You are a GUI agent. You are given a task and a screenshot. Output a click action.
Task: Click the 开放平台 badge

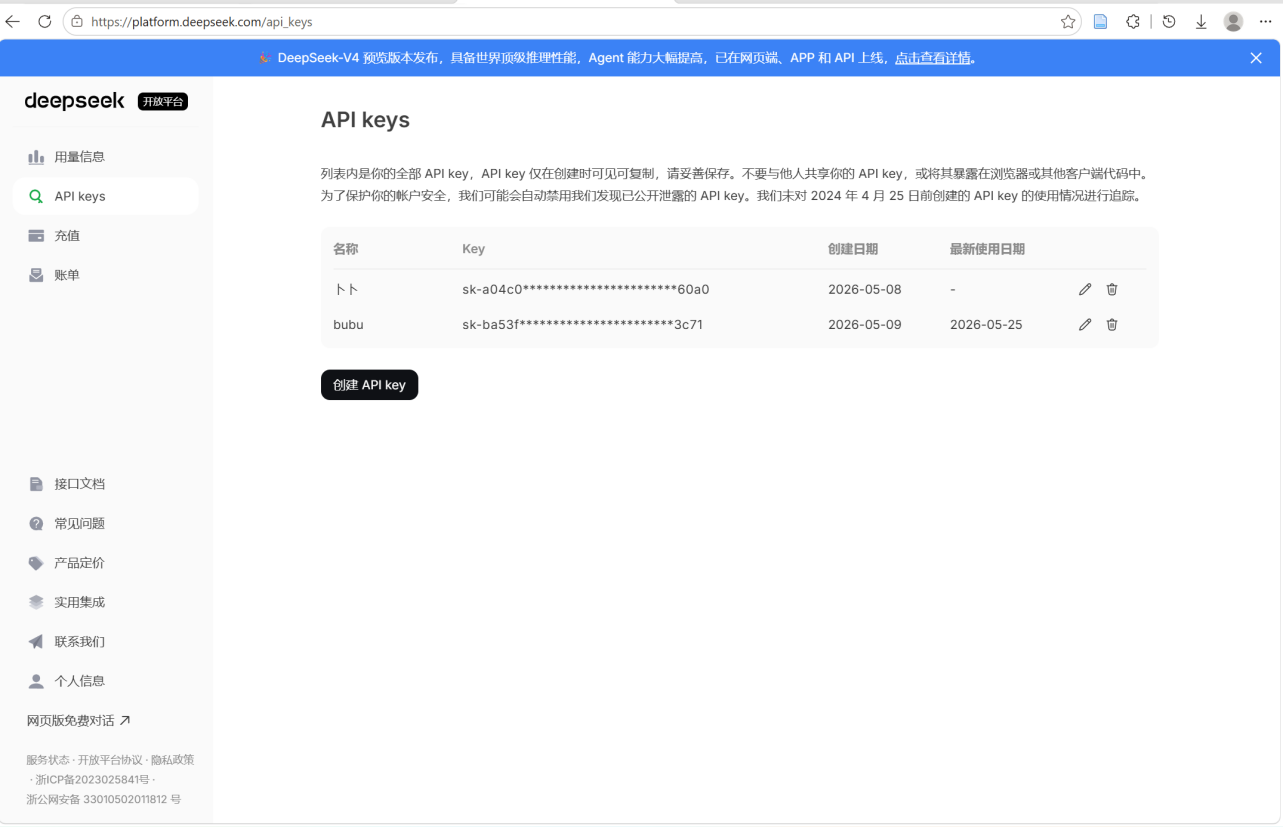tap(163, 101)
